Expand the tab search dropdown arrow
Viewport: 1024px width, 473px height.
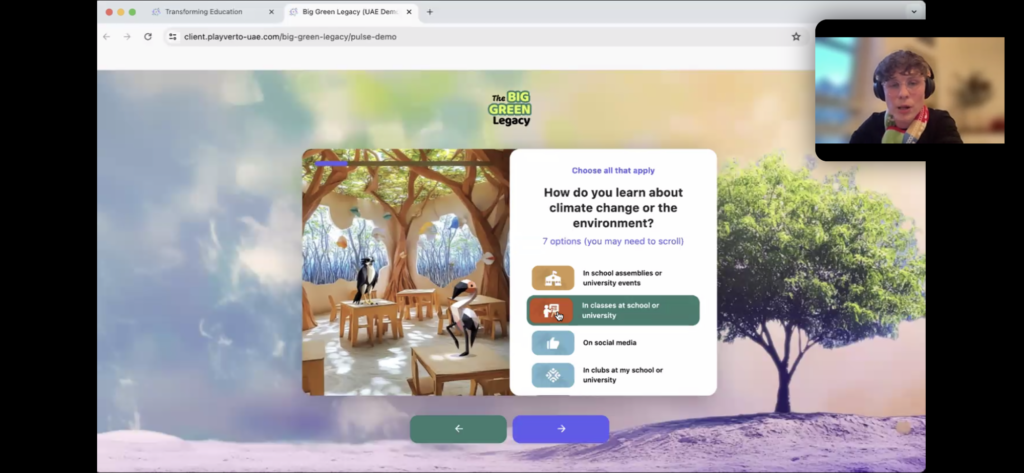(913, 12)
